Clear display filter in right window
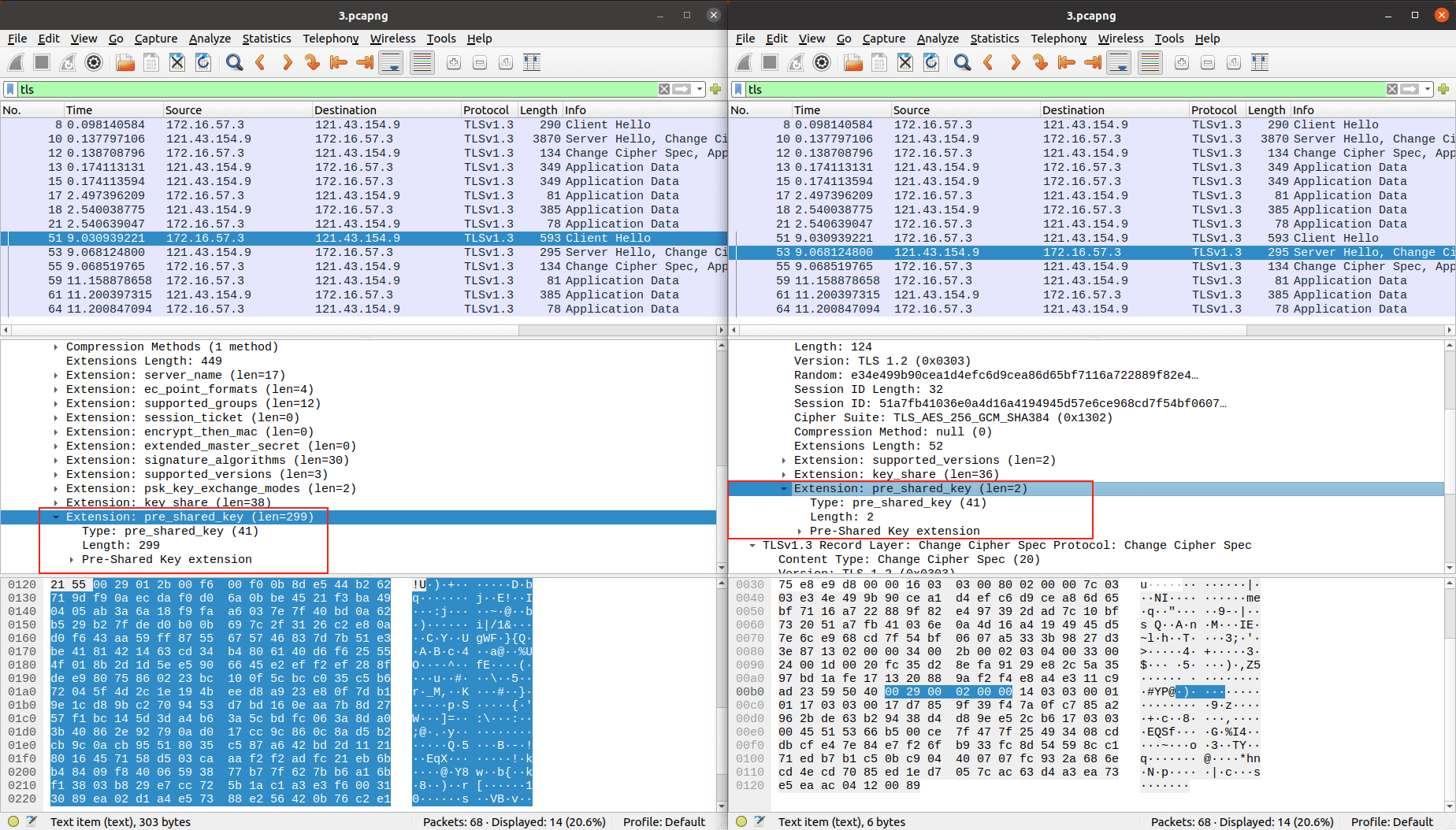 point(1392,89)
